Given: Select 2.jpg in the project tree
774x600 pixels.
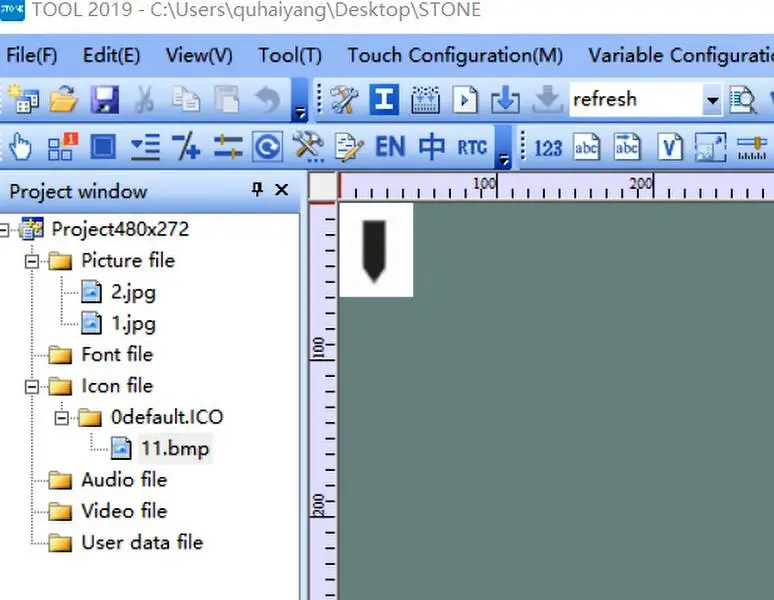Looking at the screenshot, I should point(133,293).
